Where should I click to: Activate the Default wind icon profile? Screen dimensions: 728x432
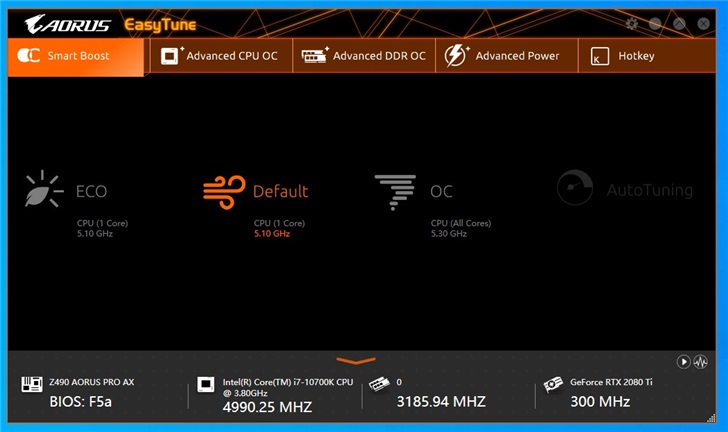tap(224, 192)
